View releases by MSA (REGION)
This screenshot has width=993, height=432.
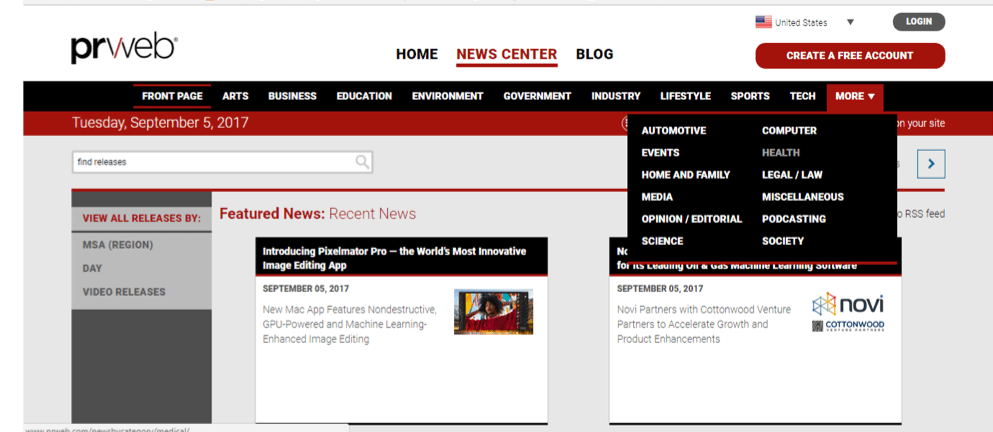point(118,245)
